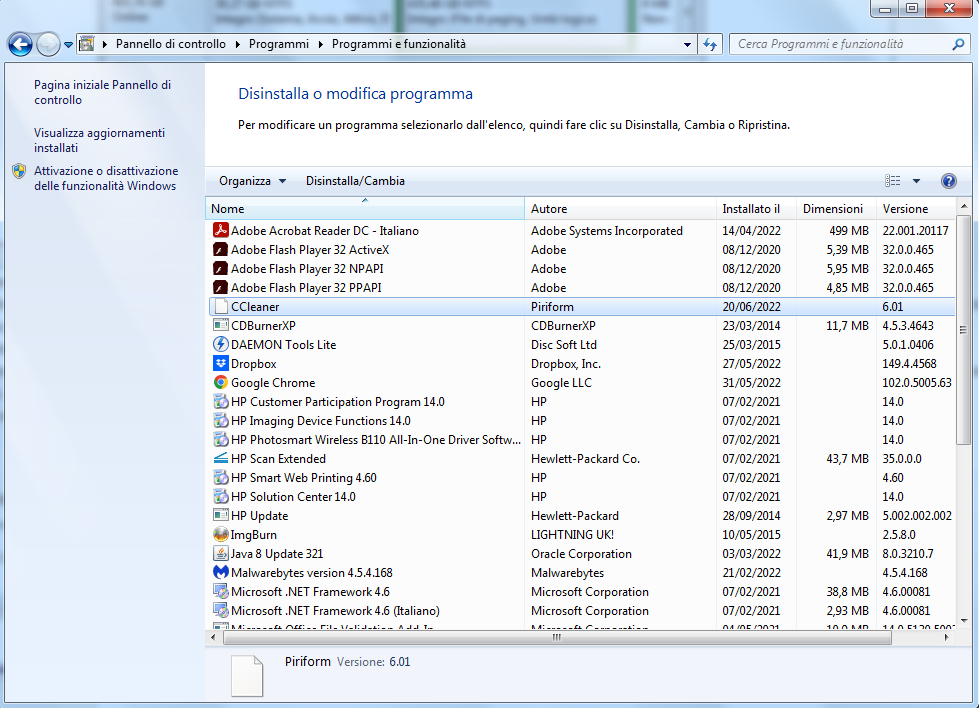Viewport: 979px width, 708px height.
Task: Sort by the Versione column header
Action: coord(915,209)
